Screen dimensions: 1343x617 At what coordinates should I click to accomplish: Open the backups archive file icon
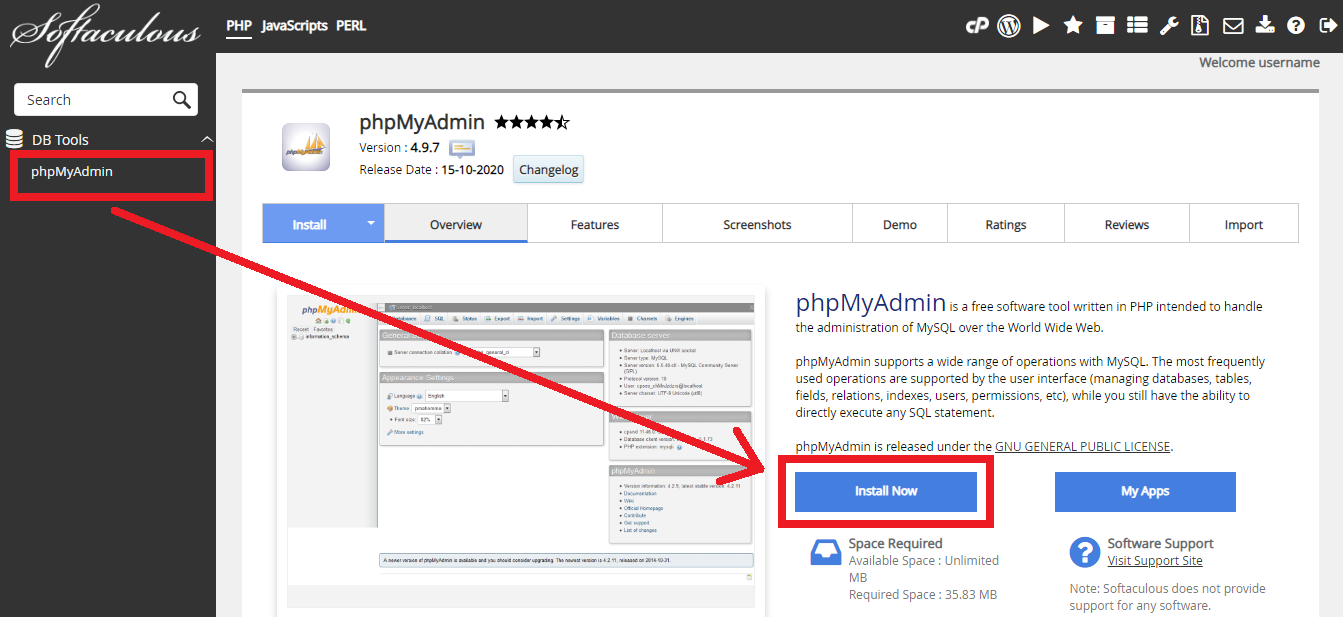pyautogui.click(x=1199, y=25)
